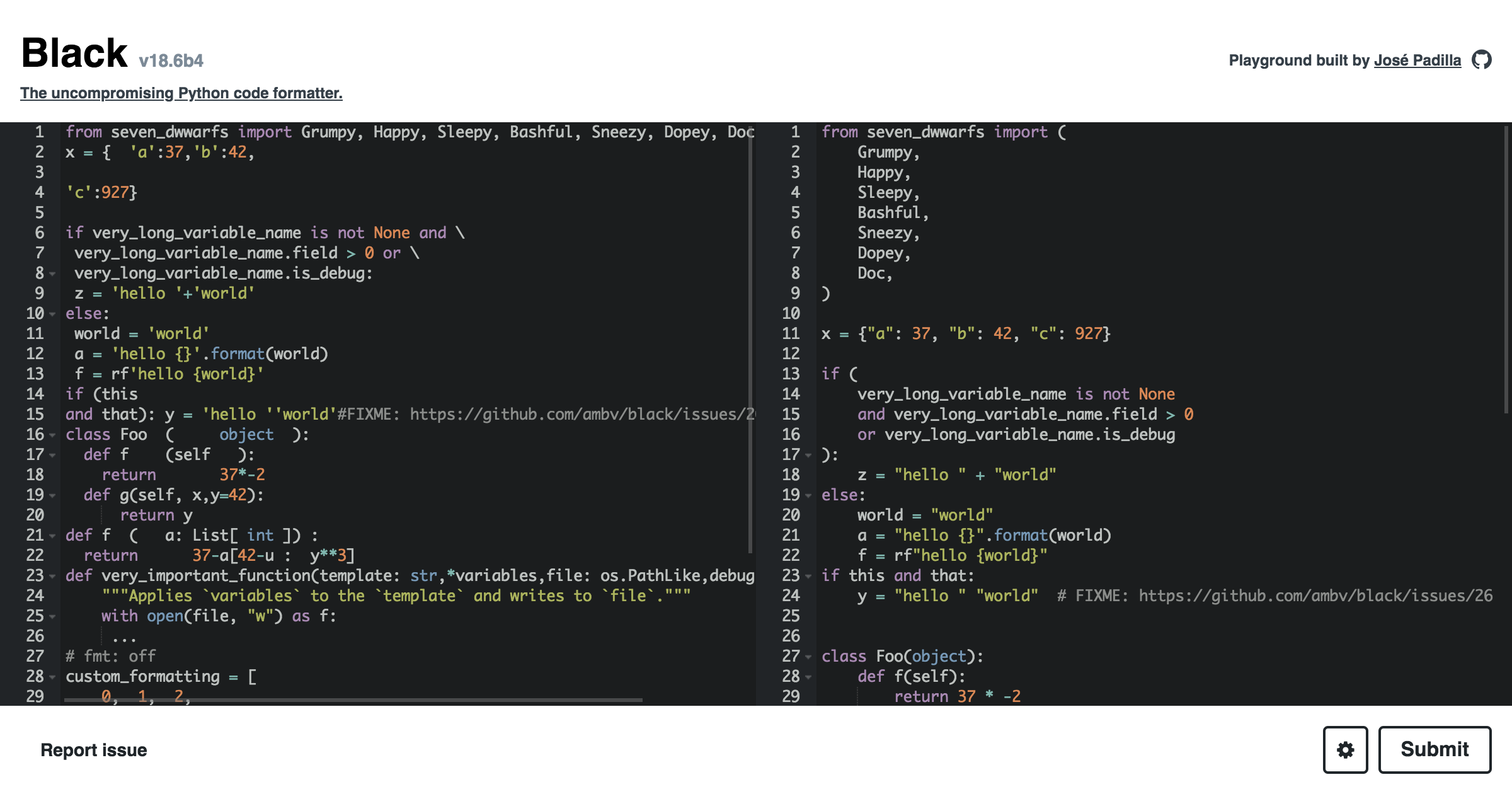The height and width of the screenshot is (794, 1512).
Task: Fold class Foo at left line 16
Action: (52, 435)
